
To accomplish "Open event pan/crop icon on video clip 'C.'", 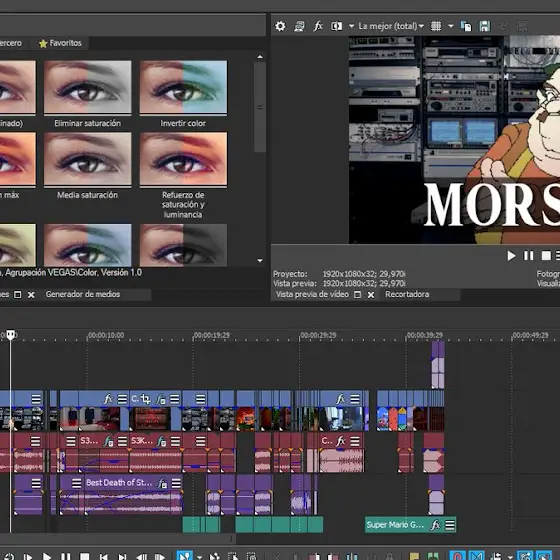I will [x=145, y=399].
